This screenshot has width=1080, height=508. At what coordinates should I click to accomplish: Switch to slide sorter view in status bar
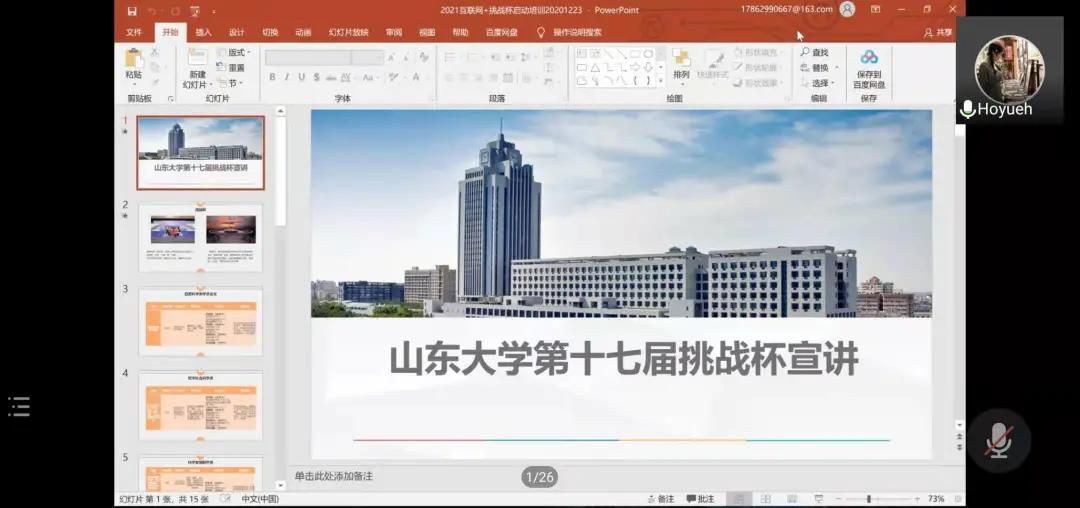click(765, 498)
